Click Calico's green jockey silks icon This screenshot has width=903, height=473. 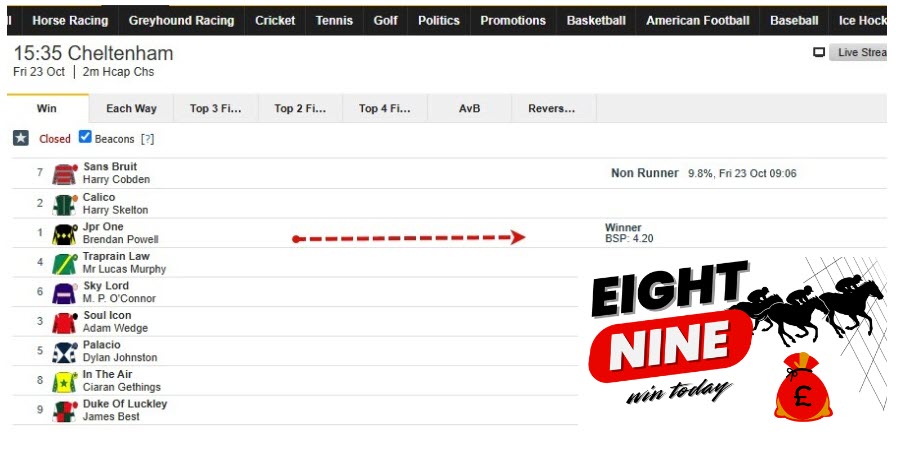coord(64,204)
